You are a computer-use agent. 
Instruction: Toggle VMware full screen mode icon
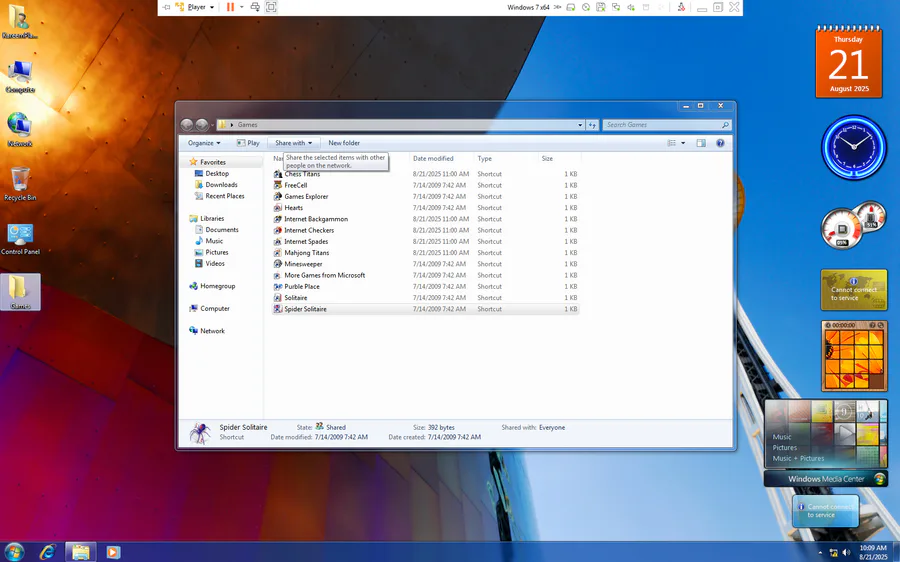271,7
